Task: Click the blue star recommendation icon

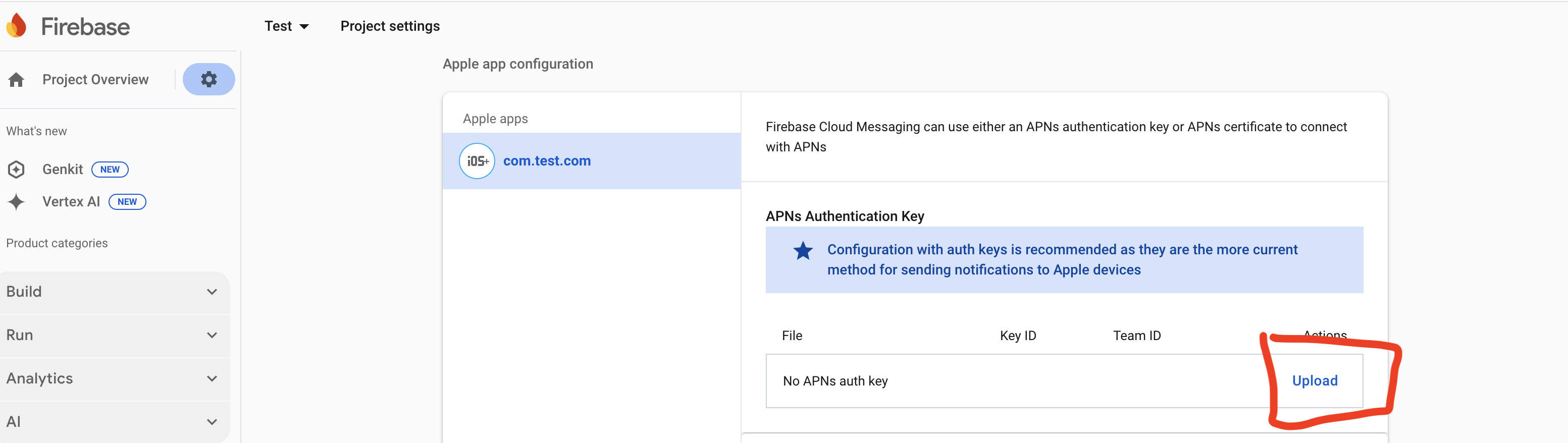Action: coord(803,251)
